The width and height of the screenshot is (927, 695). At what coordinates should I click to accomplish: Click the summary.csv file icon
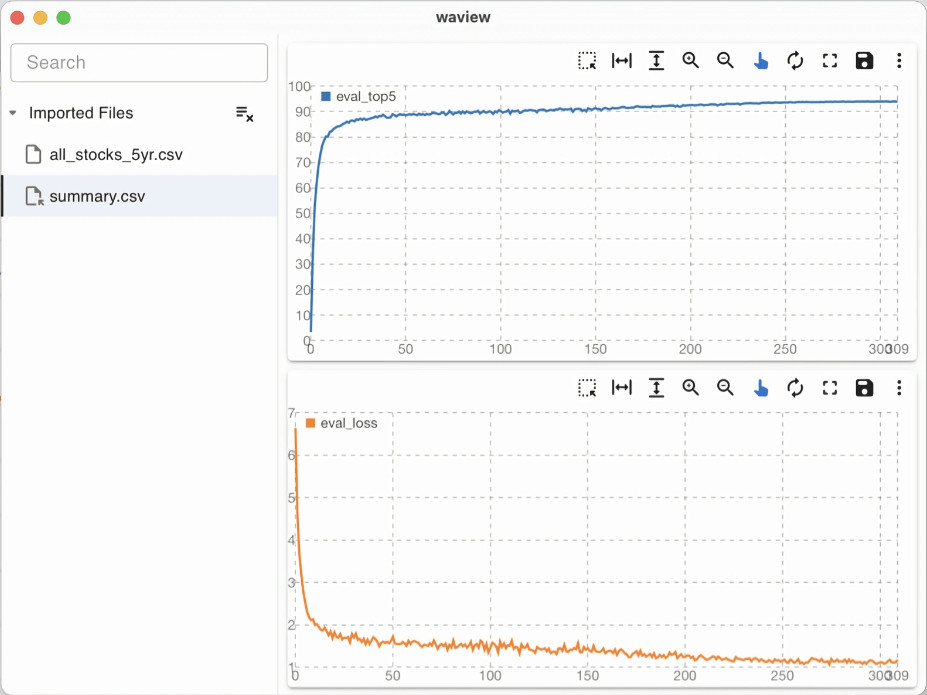tap(34, 196)
